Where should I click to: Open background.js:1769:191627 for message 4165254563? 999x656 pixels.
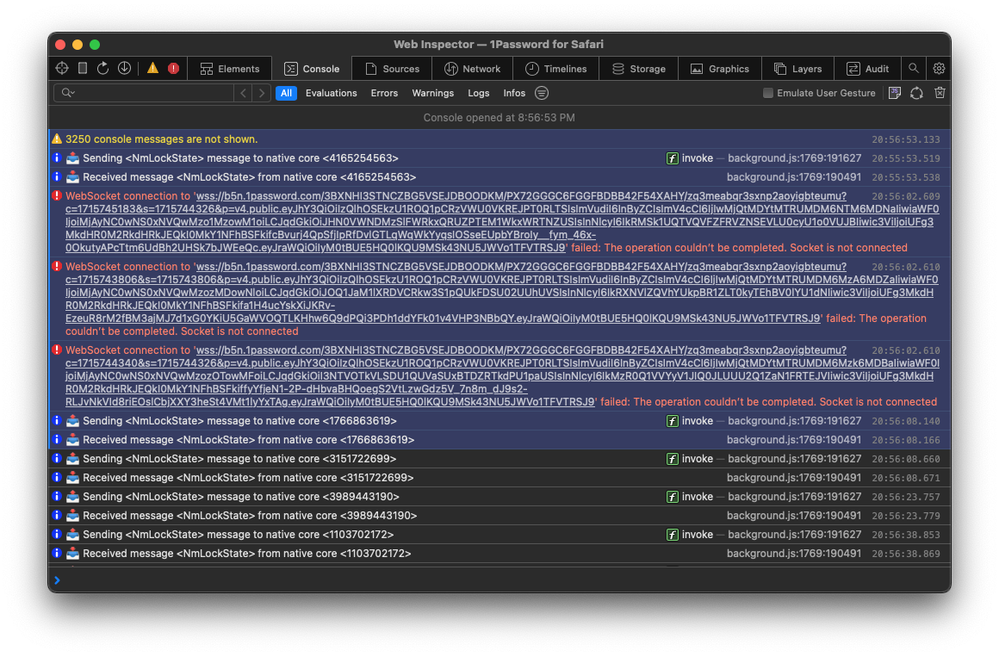pyautogui.click(x=794, y=158)
